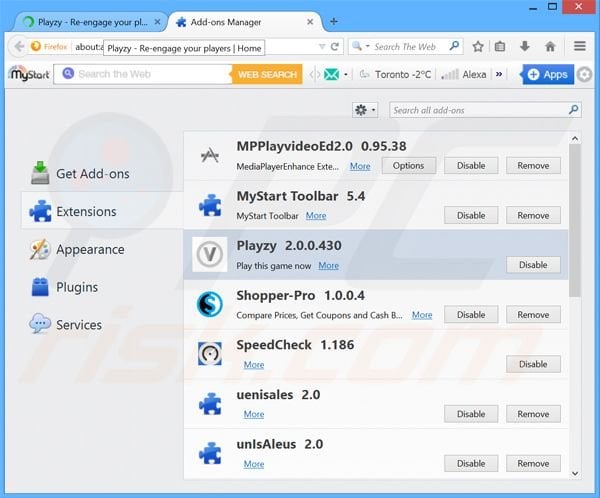Open the bookmarks list clipboard icon

pos(500,47)
